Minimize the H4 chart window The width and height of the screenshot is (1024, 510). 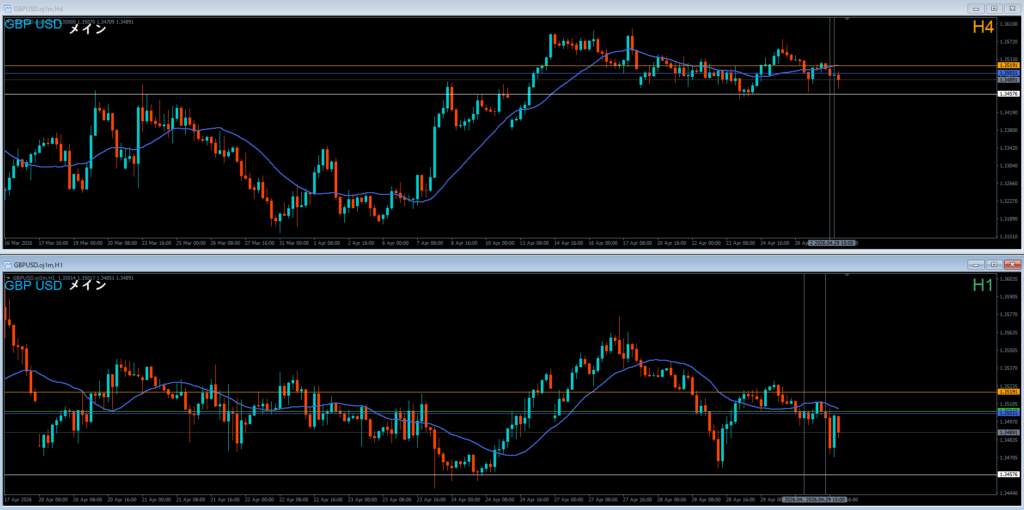[975, 8]
